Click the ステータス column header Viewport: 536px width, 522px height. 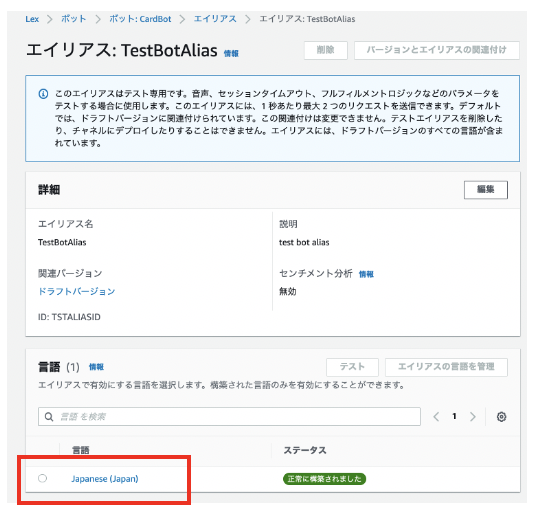(305, 450)
